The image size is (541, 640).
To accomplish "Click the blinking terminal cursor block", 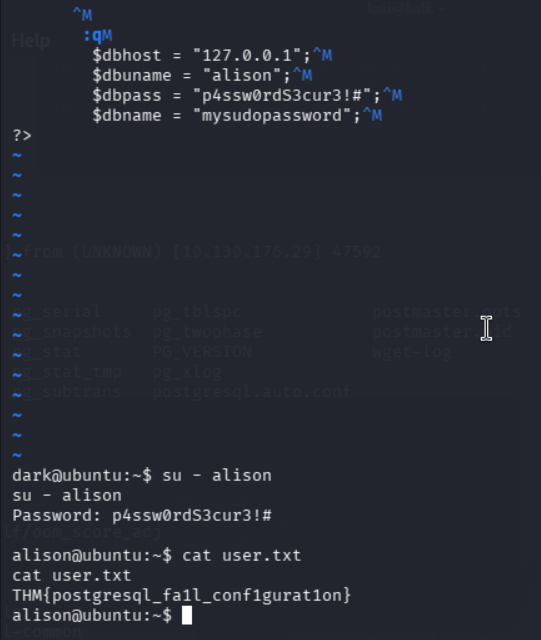I will coord(187,616).
